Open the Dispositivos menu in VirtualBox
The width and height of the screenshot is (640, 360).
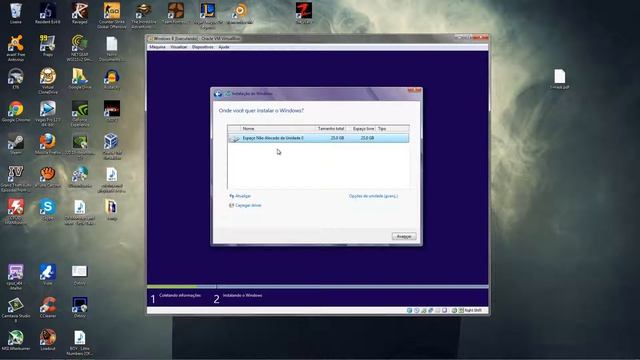pos(202,47)
